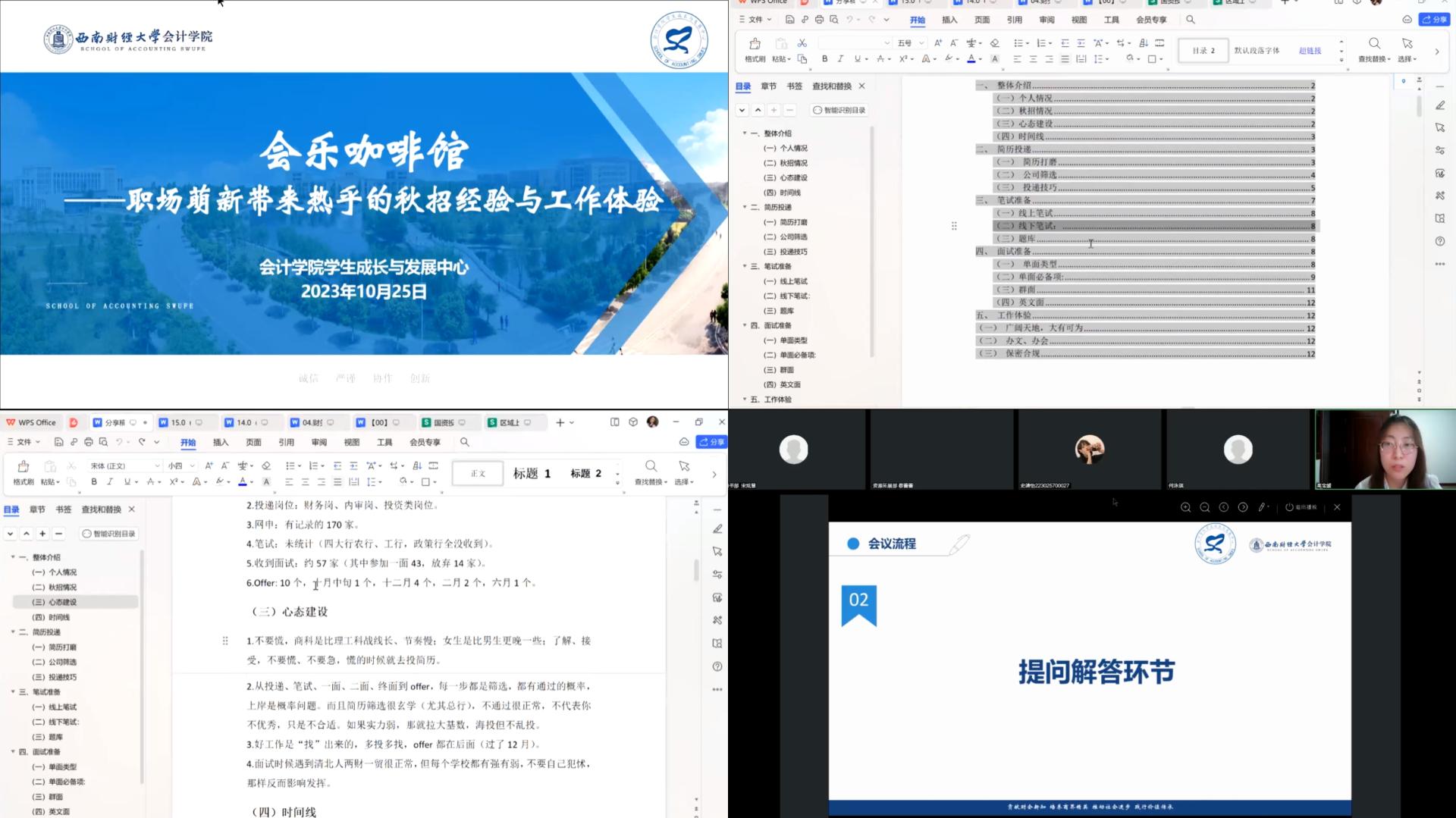The width and height of the screenshot is (1456, 818).
Task: Zoom in on the 会议流程 slideshow
Action: [x=1185, y=507]
